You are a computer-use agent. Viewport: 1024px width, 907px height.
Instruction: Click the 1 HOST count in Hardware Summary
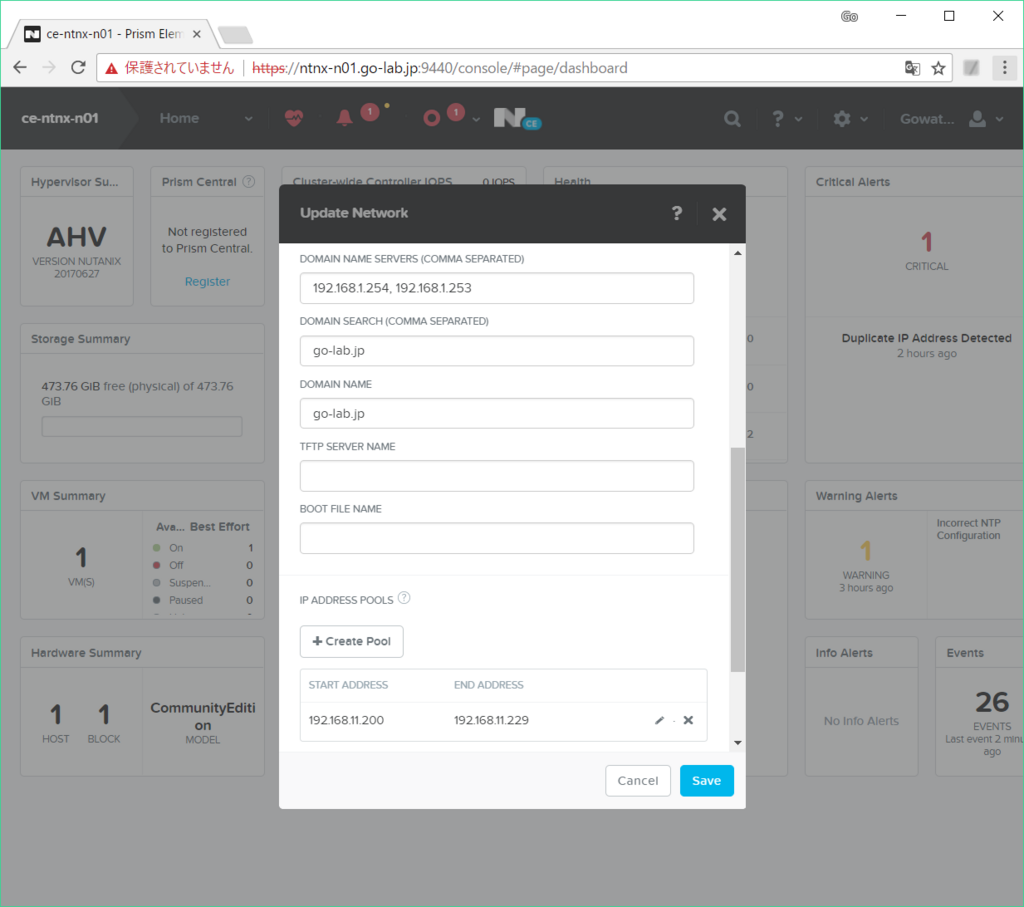pos(56,715)
